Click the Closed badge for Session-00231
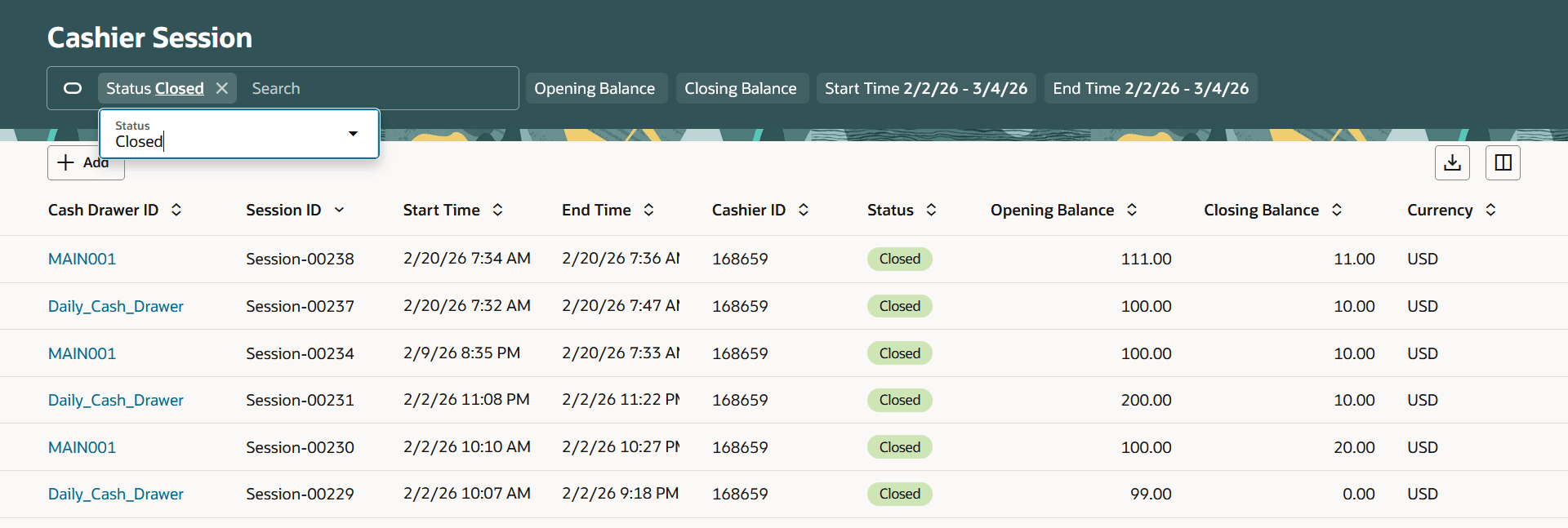This screenshot has width=1568, height=528. (x=899, y=400)
